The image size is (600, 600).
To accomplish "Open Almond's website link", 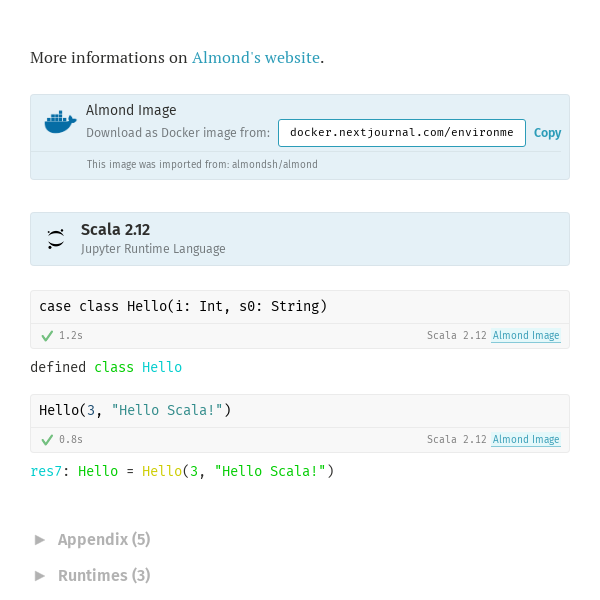I will (x=256, y=58).
